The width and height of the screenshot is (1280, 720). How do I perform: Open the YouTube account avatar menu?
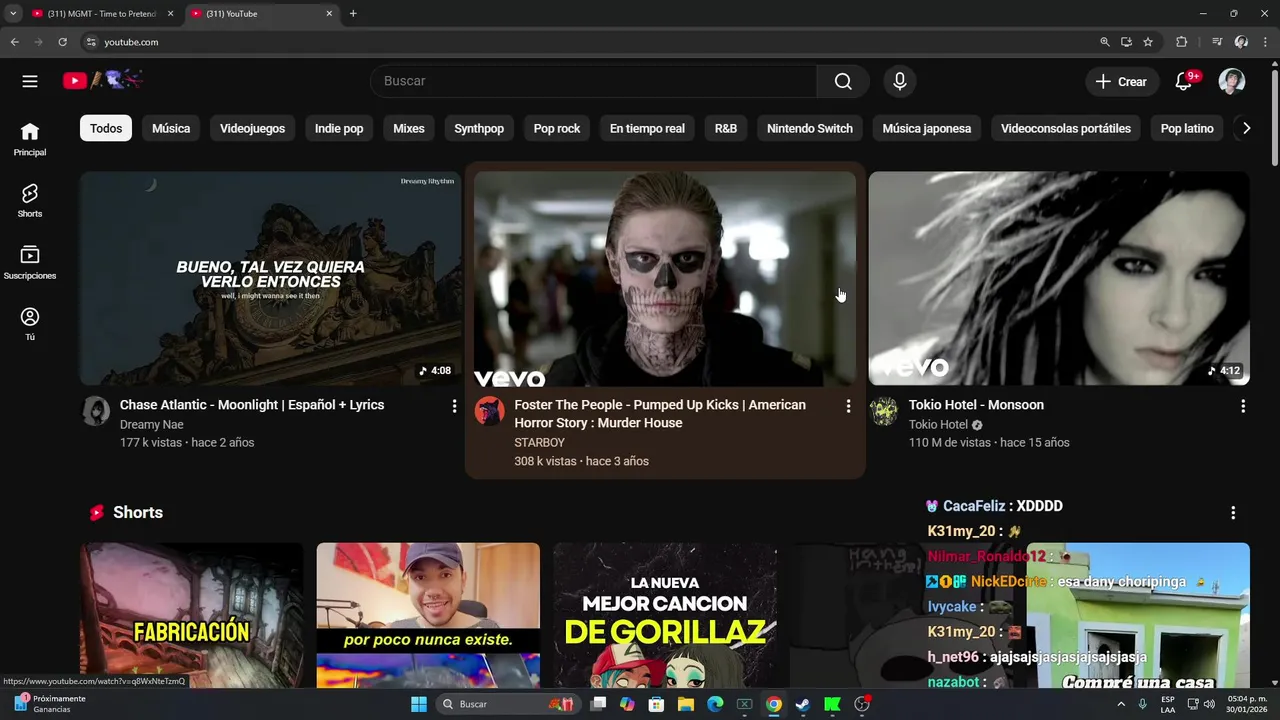coord(1232,82)
